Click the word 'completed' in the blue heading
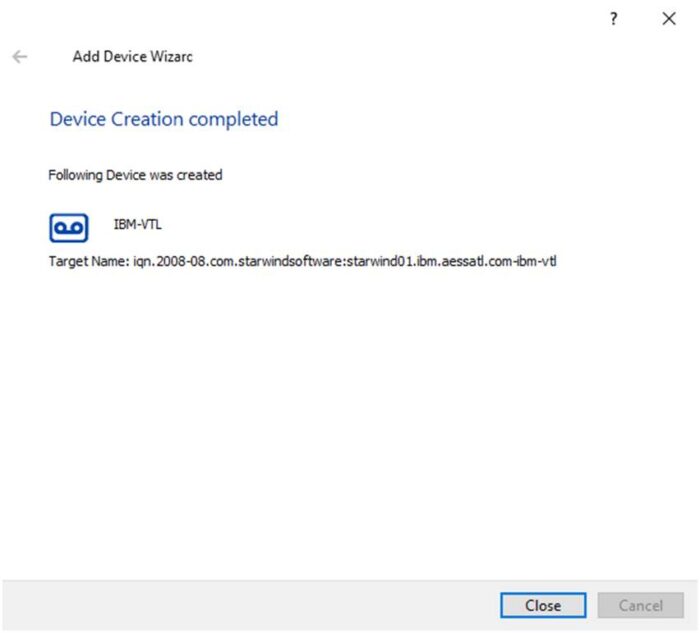Image resolution: width=700 pixels, height=633 pixels. 233,119
